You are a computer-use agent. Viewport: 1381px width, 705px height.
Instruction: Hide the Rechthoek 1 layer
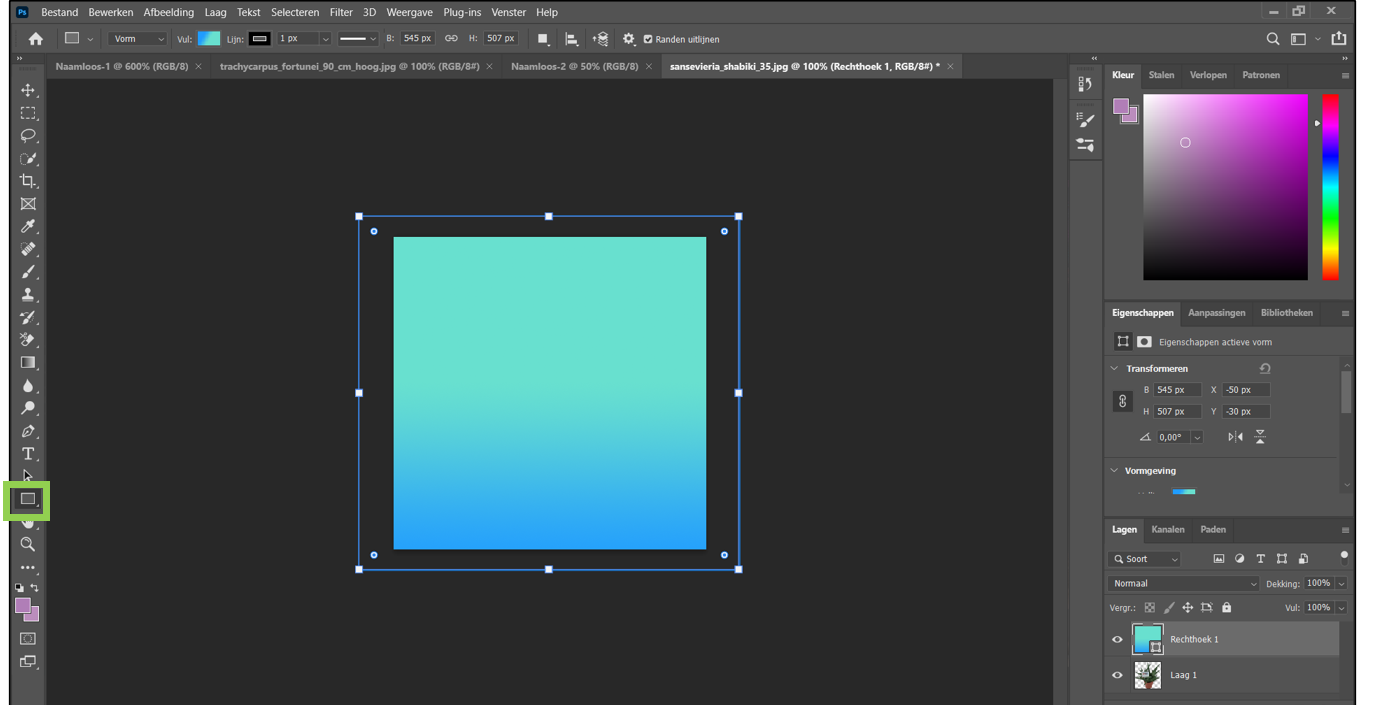1117,640
